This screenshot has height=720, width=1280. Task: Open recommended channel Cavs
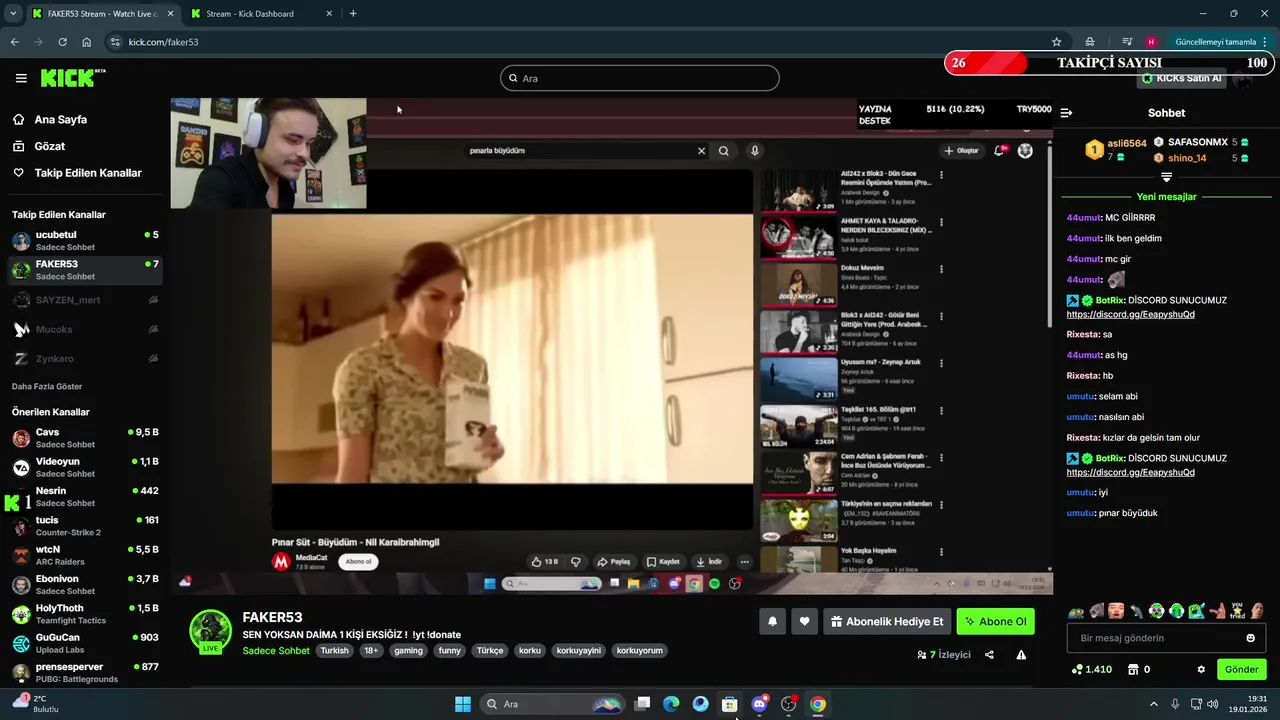[85, 438]
